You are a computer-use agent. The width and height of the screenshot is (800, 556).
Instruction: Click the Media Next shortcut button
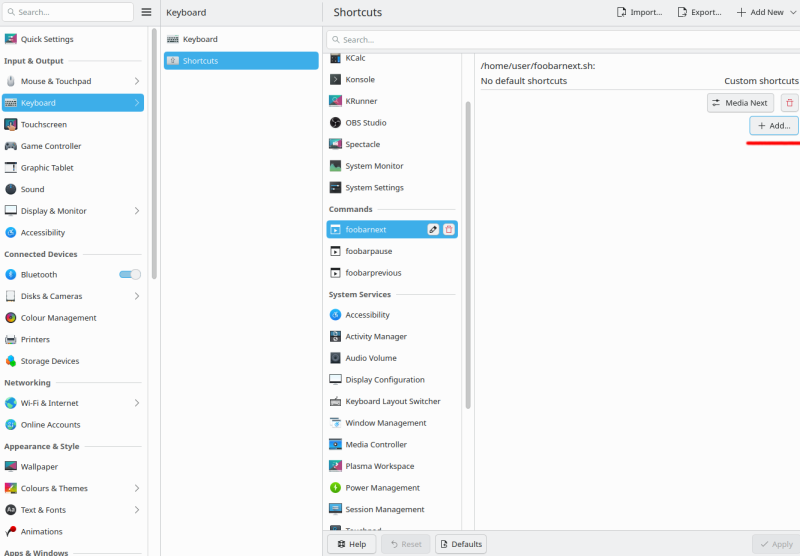coord(740,103)
